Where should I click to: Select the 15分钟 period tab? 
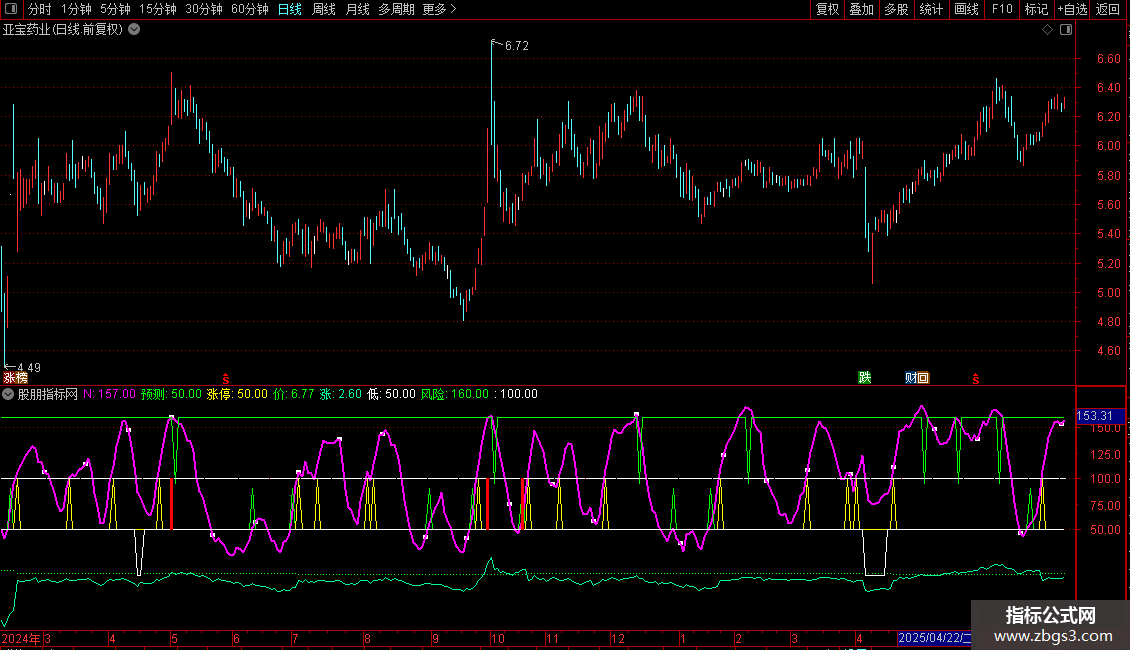pyautogui.click(x=158, y=9)
